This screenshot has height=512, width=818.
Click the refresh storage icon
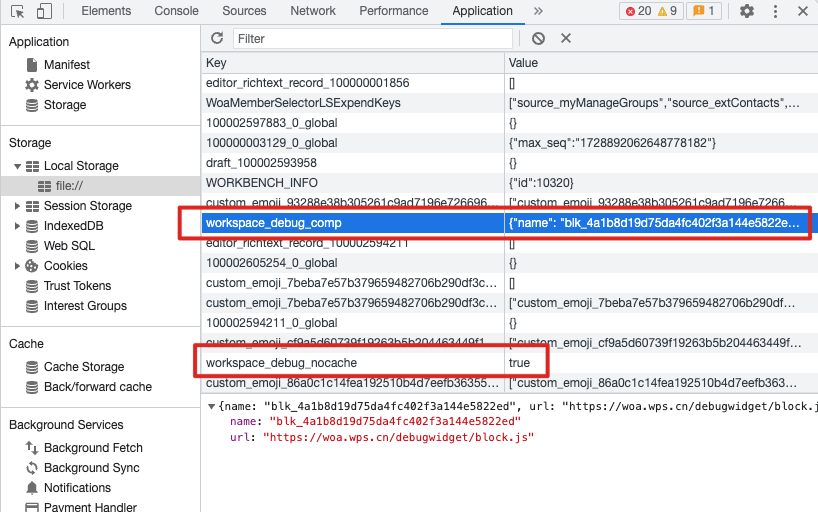pyautogui.click(x=217, y=38)
